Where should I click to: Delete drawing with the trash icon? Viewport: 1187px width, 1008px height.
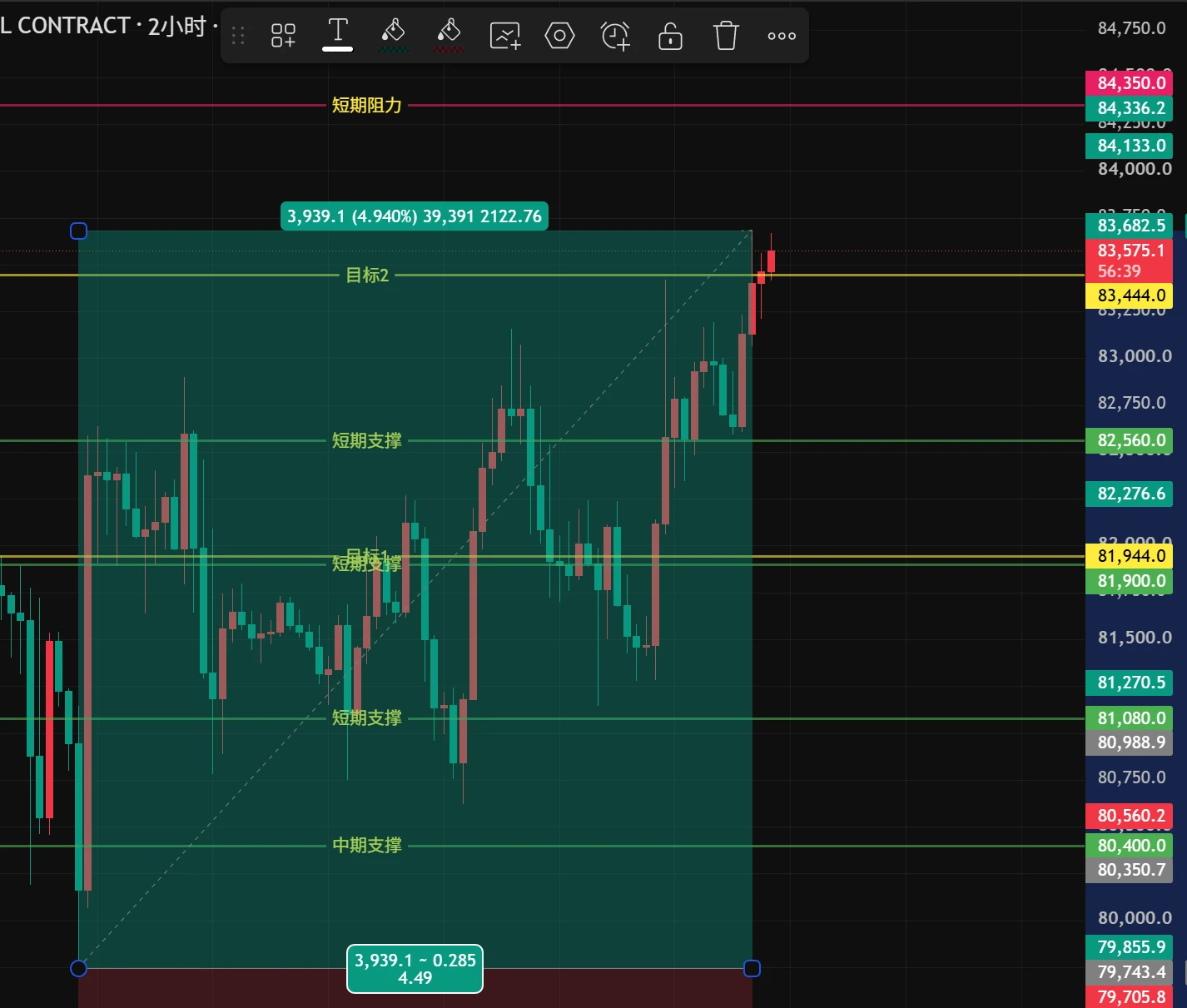point(726,36)
